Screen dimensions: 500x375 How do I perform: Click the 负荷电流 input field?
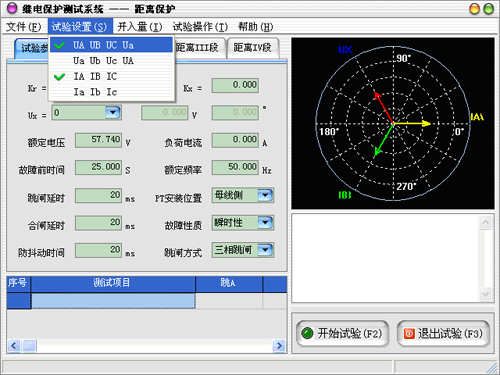coord(235,140)
